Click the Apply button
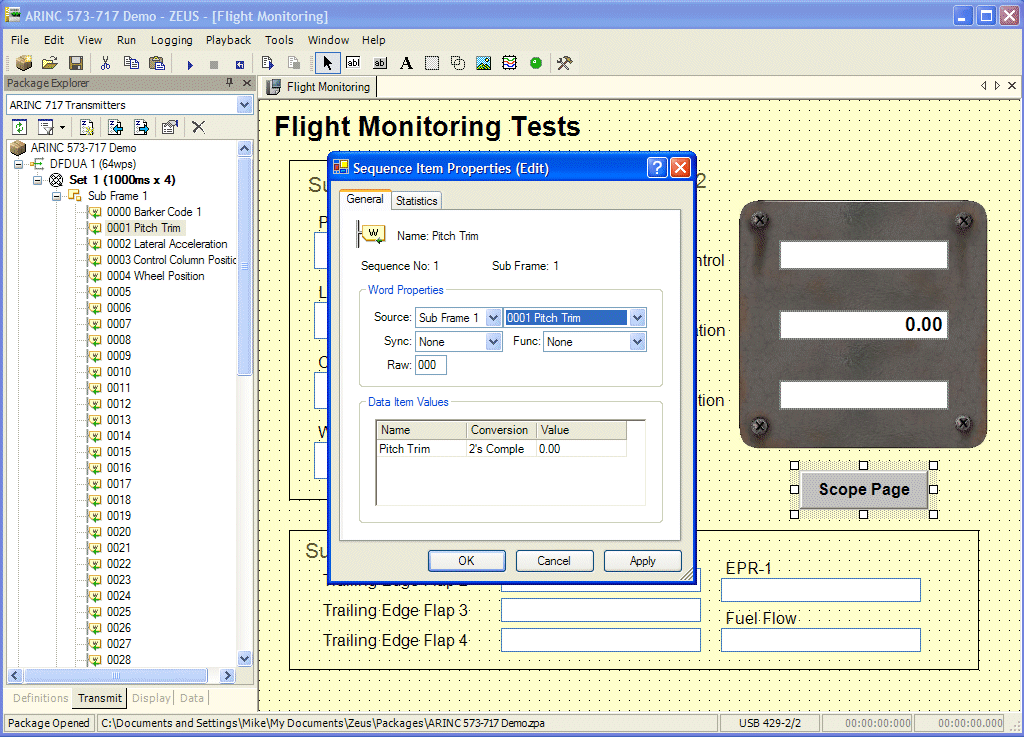This screenshot has height=737, width=1024. coord(643,561)
